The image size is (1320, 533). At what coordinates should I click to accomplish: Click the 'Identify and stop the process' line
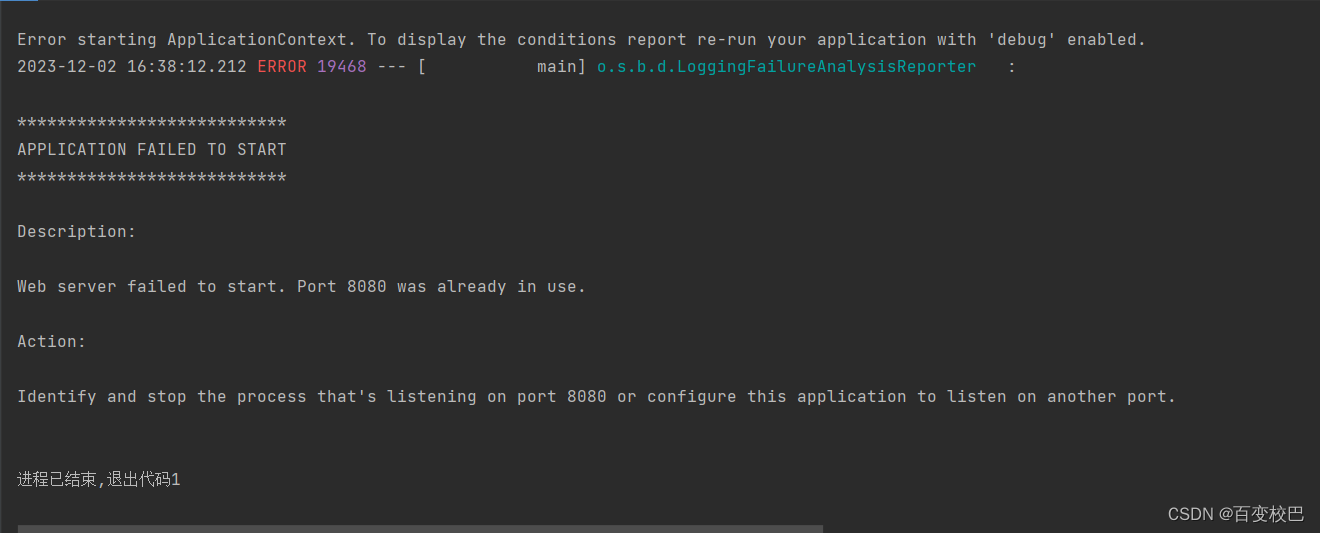click(x=596, y=397)
